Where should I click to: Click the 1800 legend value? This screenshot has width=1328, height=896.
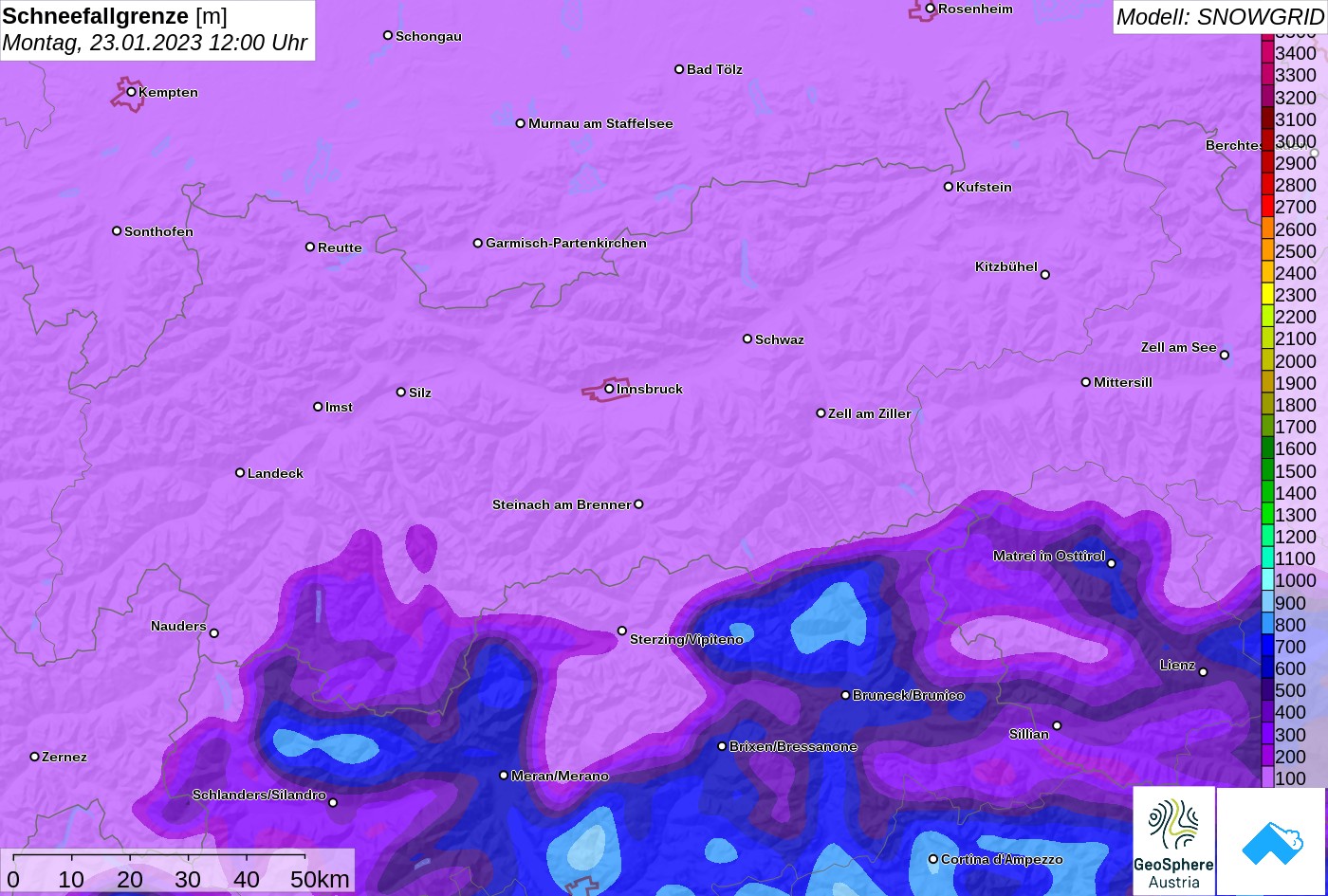point(1296,405)
